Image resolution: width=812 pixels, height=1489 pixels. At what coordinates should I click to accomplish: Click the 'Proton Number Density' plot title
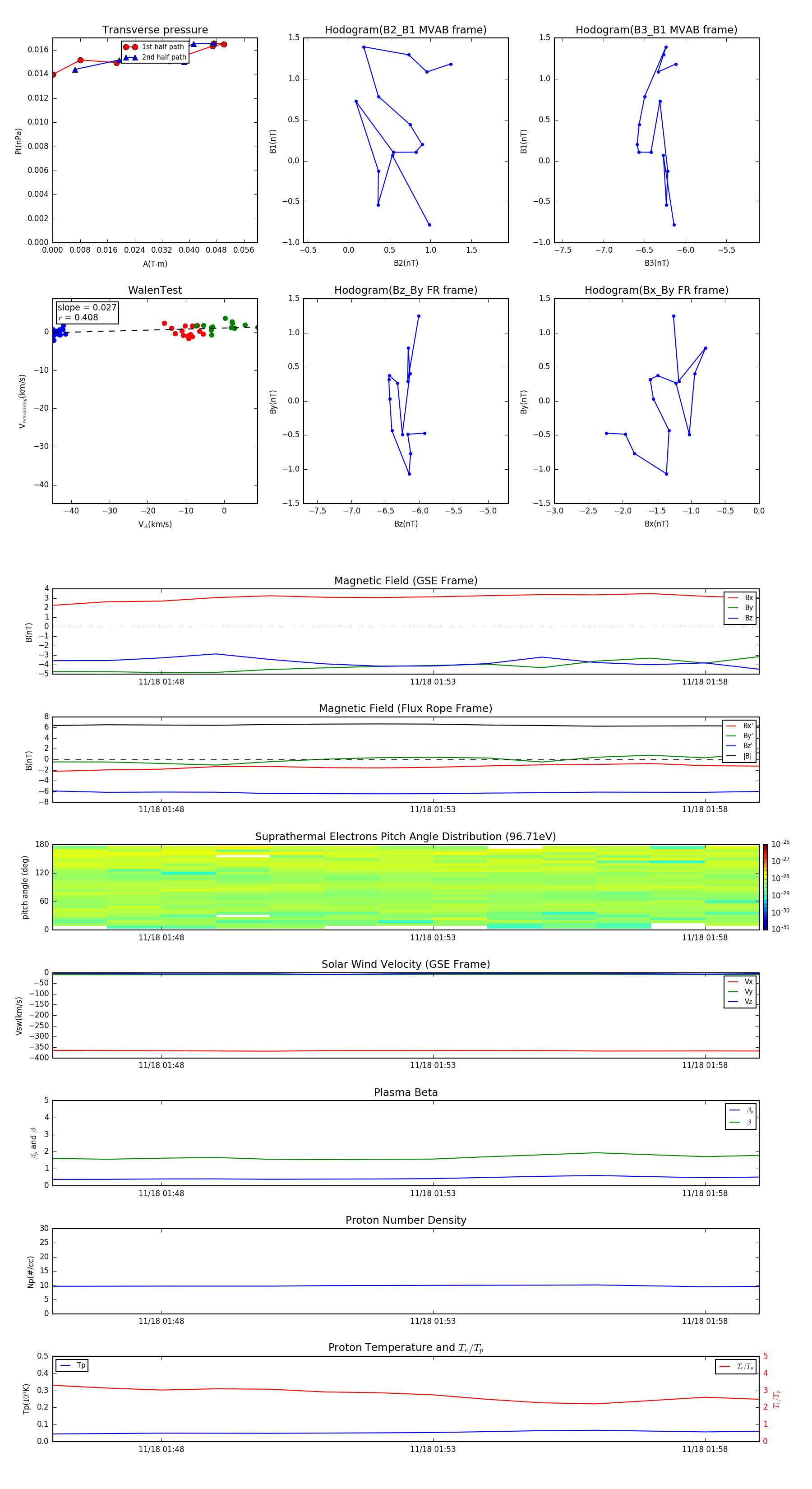[406, 1220]
